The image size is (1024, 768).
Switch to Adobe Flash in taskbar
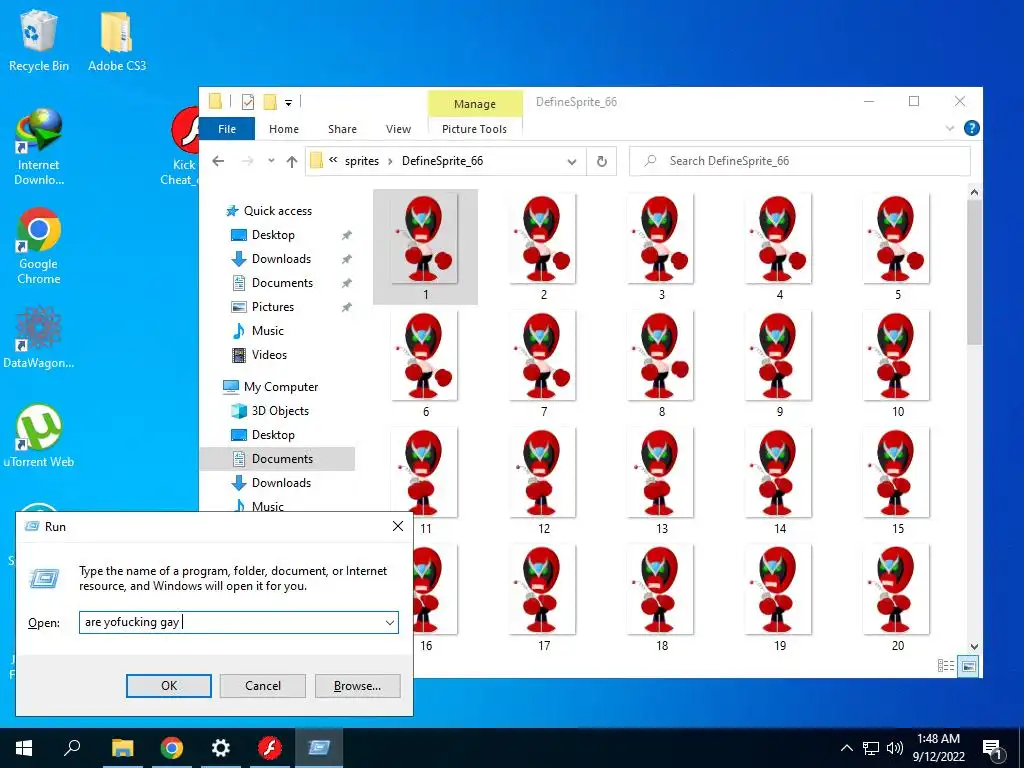click(x=270, y=748)
